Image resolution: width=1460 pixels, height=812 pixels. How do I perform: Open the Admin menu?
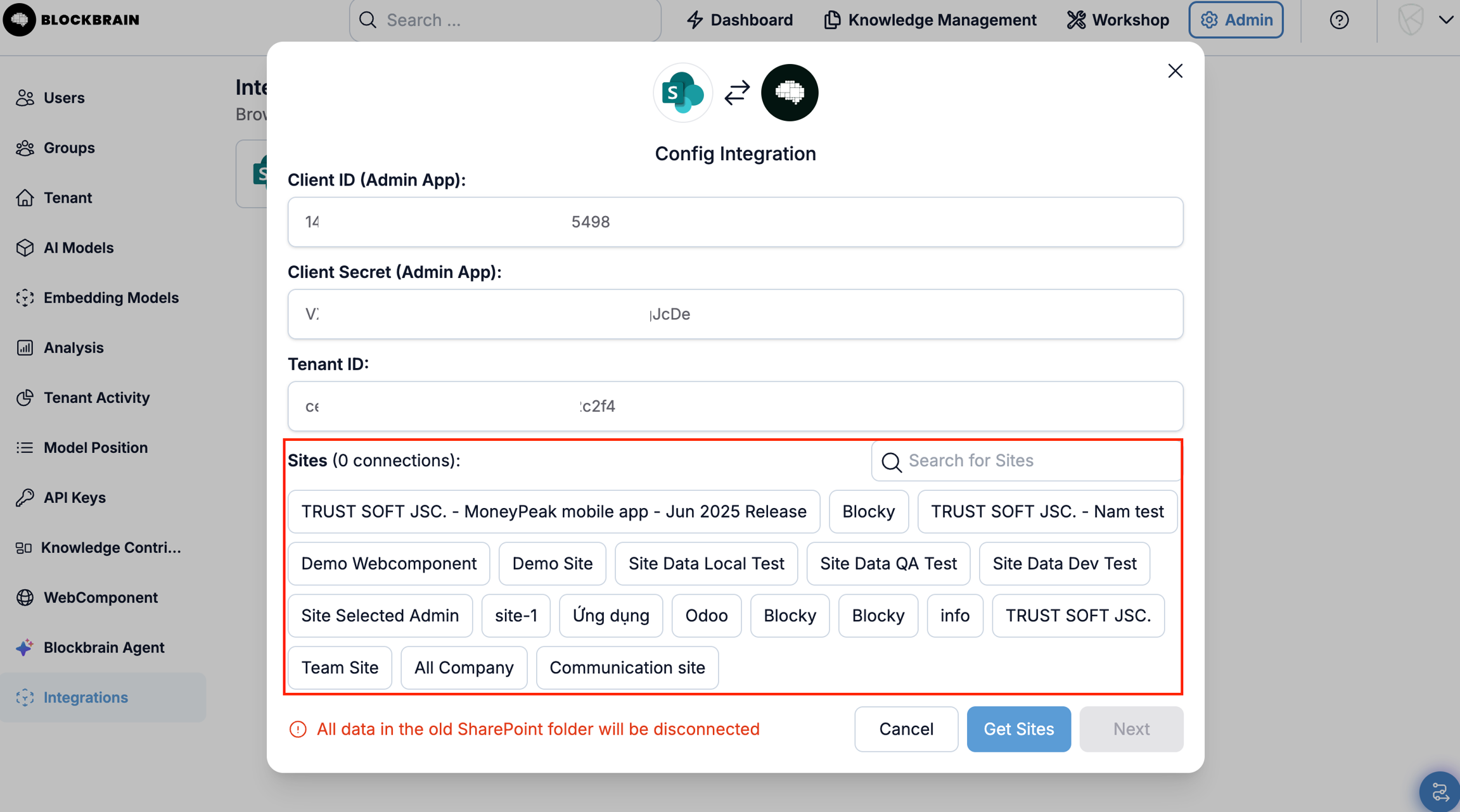(x=1236, y=20)
